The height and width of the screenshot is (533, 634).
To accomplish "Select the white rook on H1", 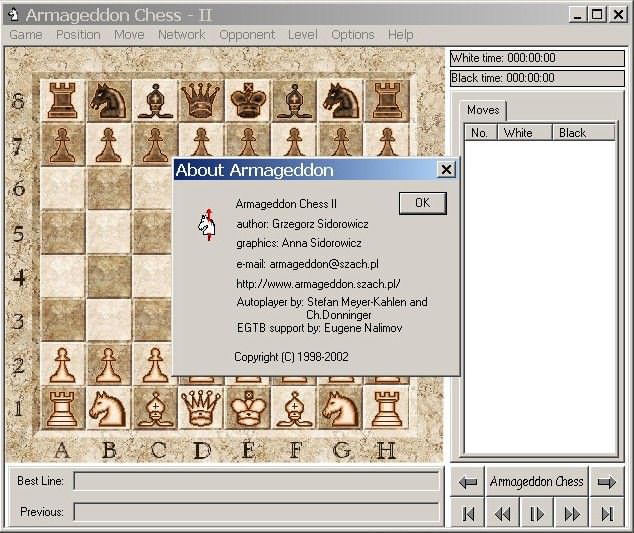I will click(387, 408).
